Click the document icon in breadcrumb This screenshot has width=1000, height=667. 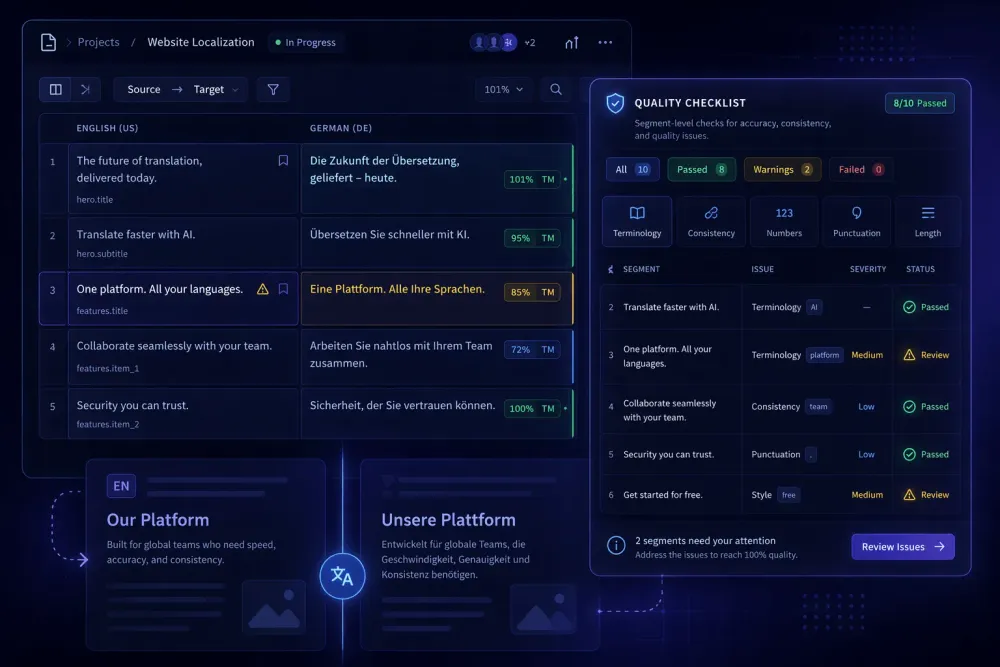[x=48, y=42]
